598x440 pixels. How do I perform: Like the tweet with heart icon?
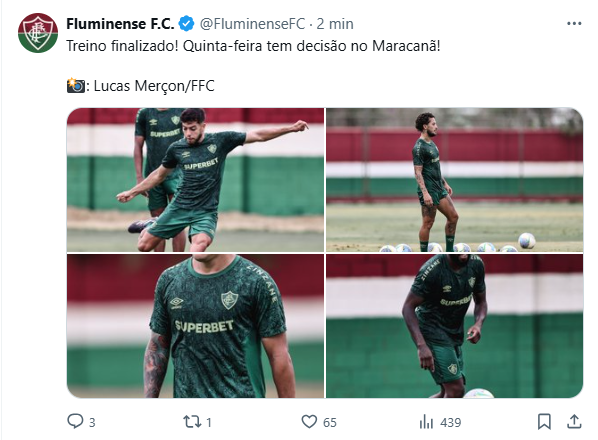point(309,422)
